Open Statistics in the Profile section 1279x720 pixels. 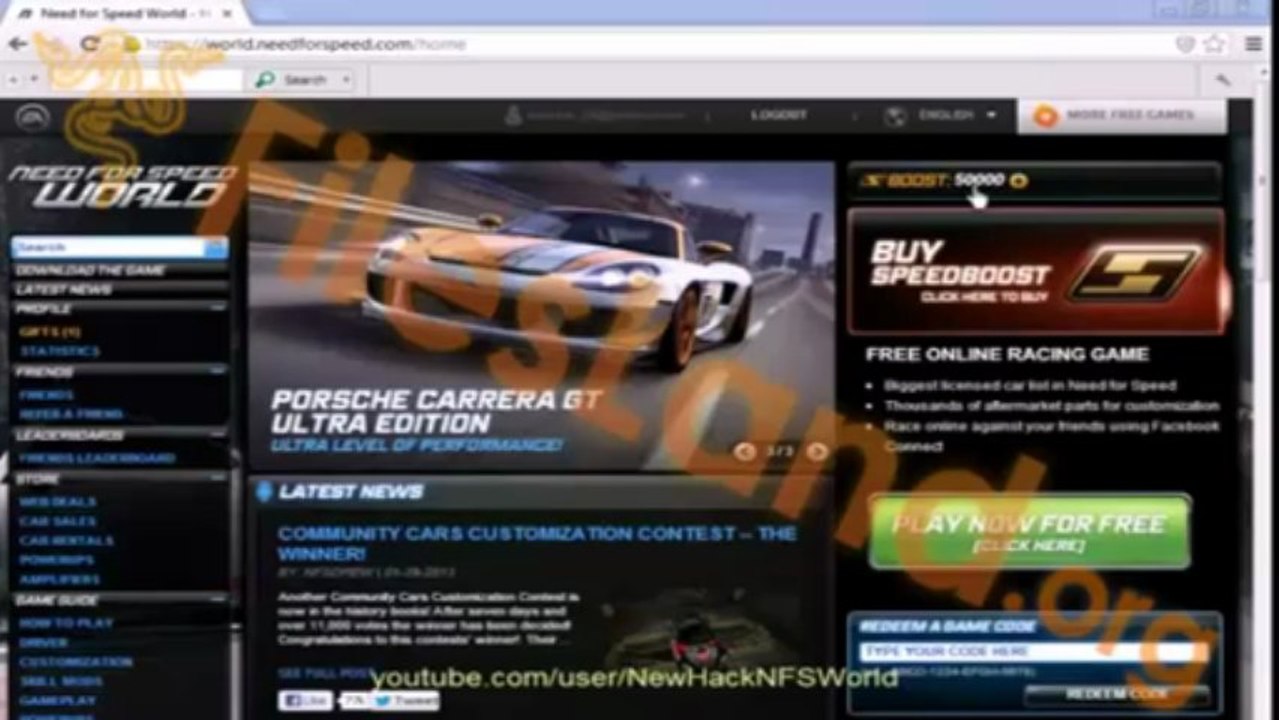(x=60, y=351)
